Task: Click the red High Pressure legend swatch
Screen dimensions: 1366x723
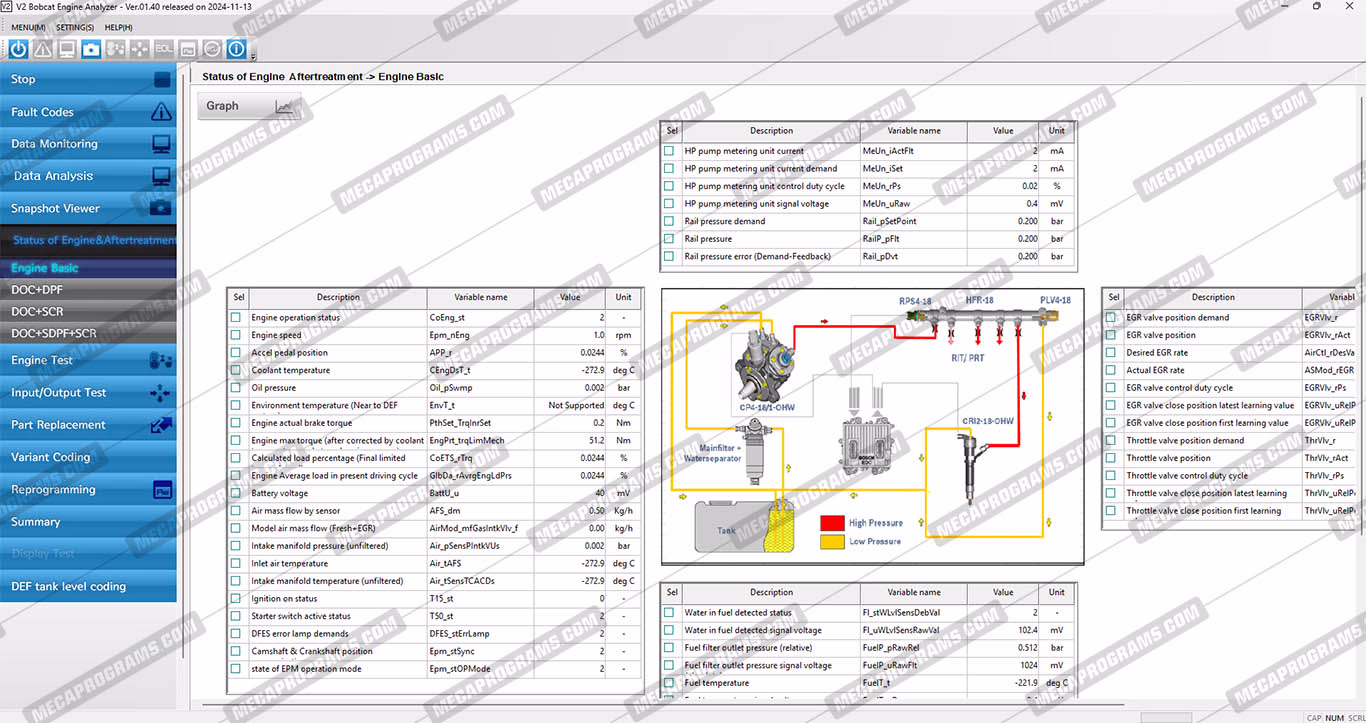Action: tap(832, 523)
